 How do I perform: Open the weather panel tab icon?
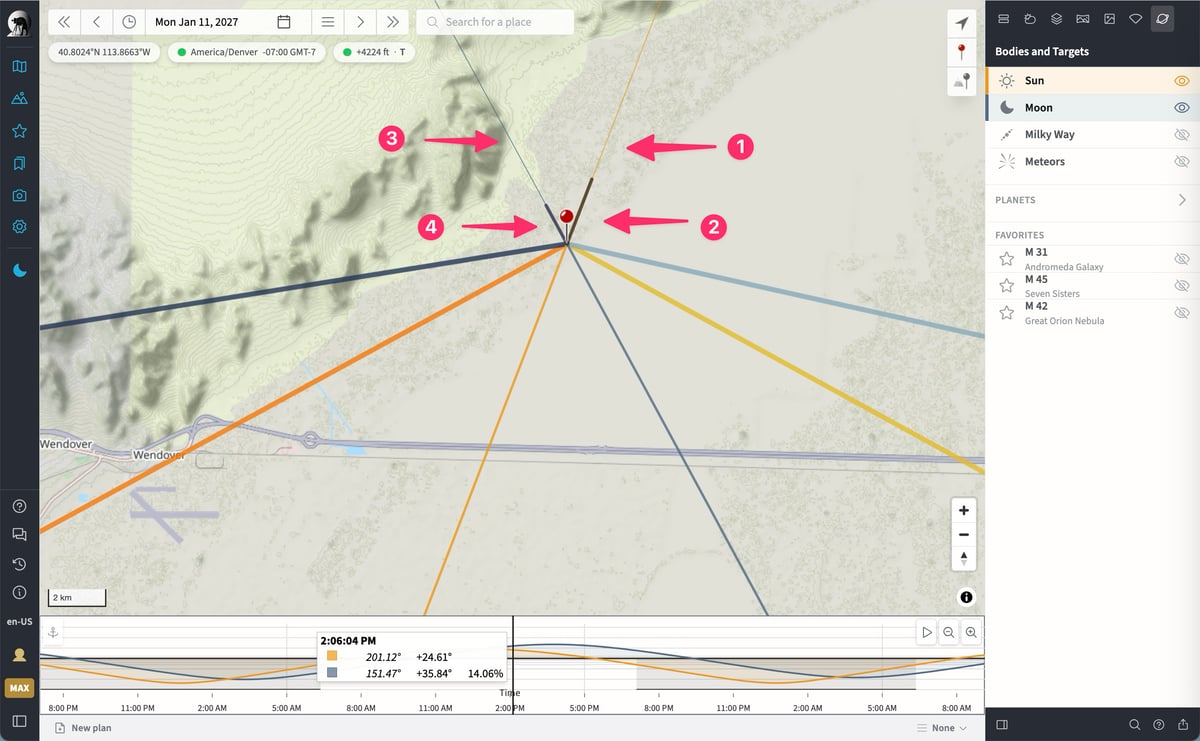(1030, 18)
